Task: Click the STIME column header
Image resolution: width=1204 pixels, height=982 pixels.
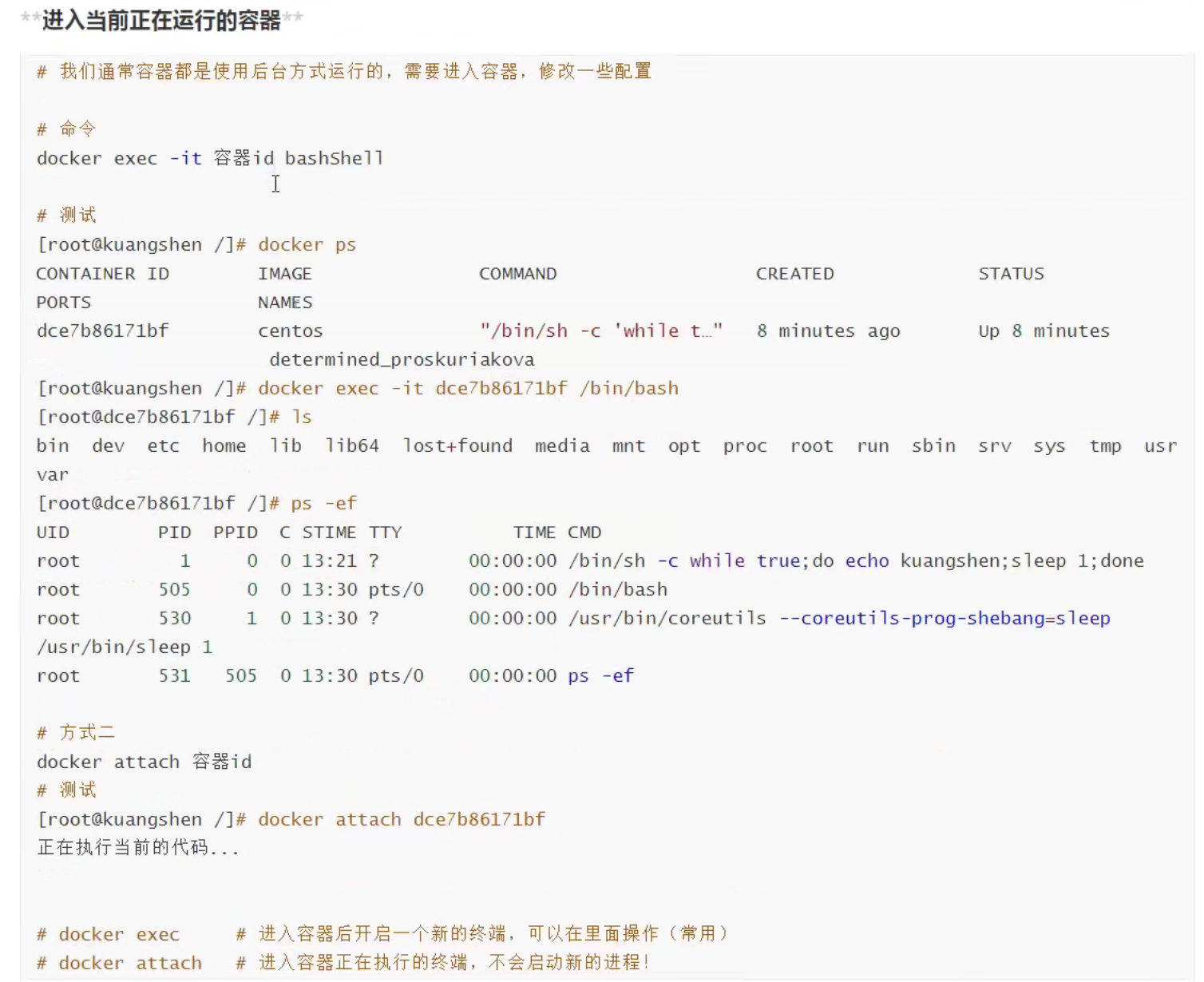Action: (x=329, y=533)
